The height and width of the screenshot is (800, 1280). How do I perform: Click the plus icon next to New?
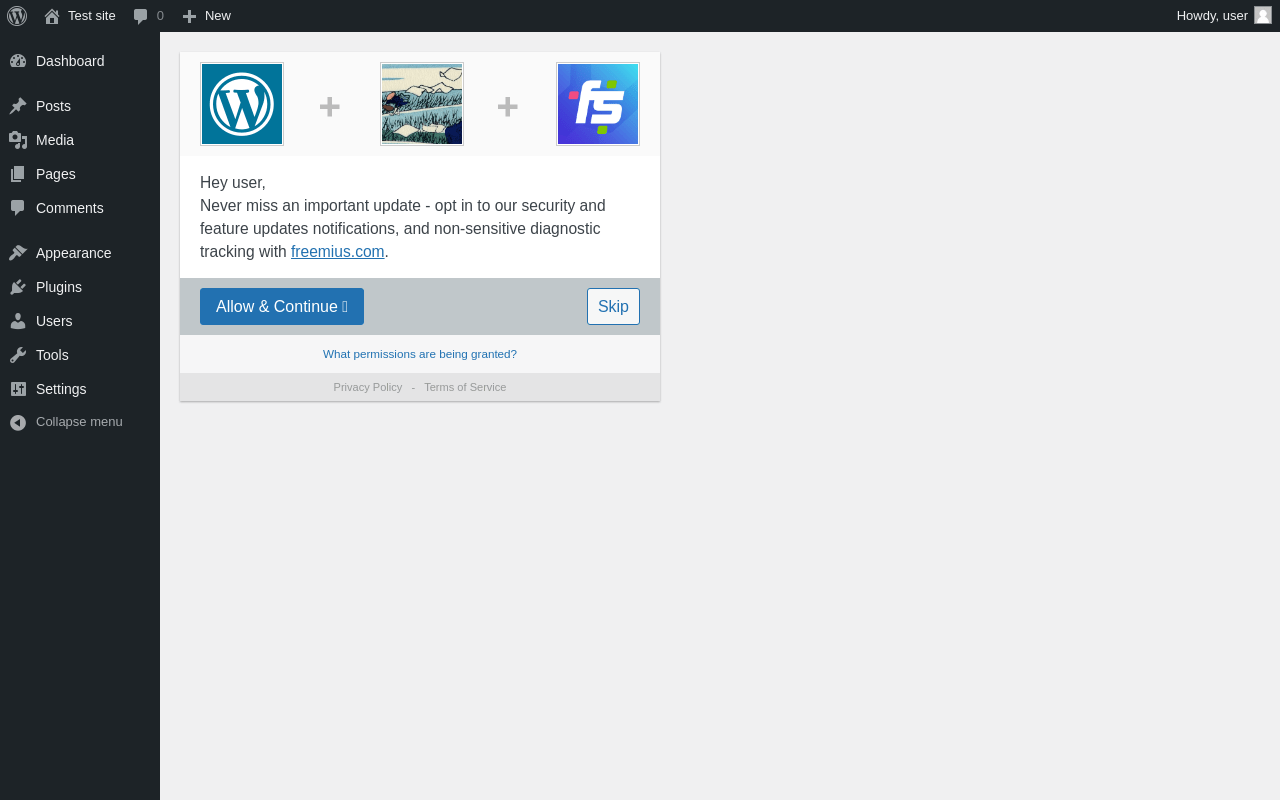(x=189, y=16)
